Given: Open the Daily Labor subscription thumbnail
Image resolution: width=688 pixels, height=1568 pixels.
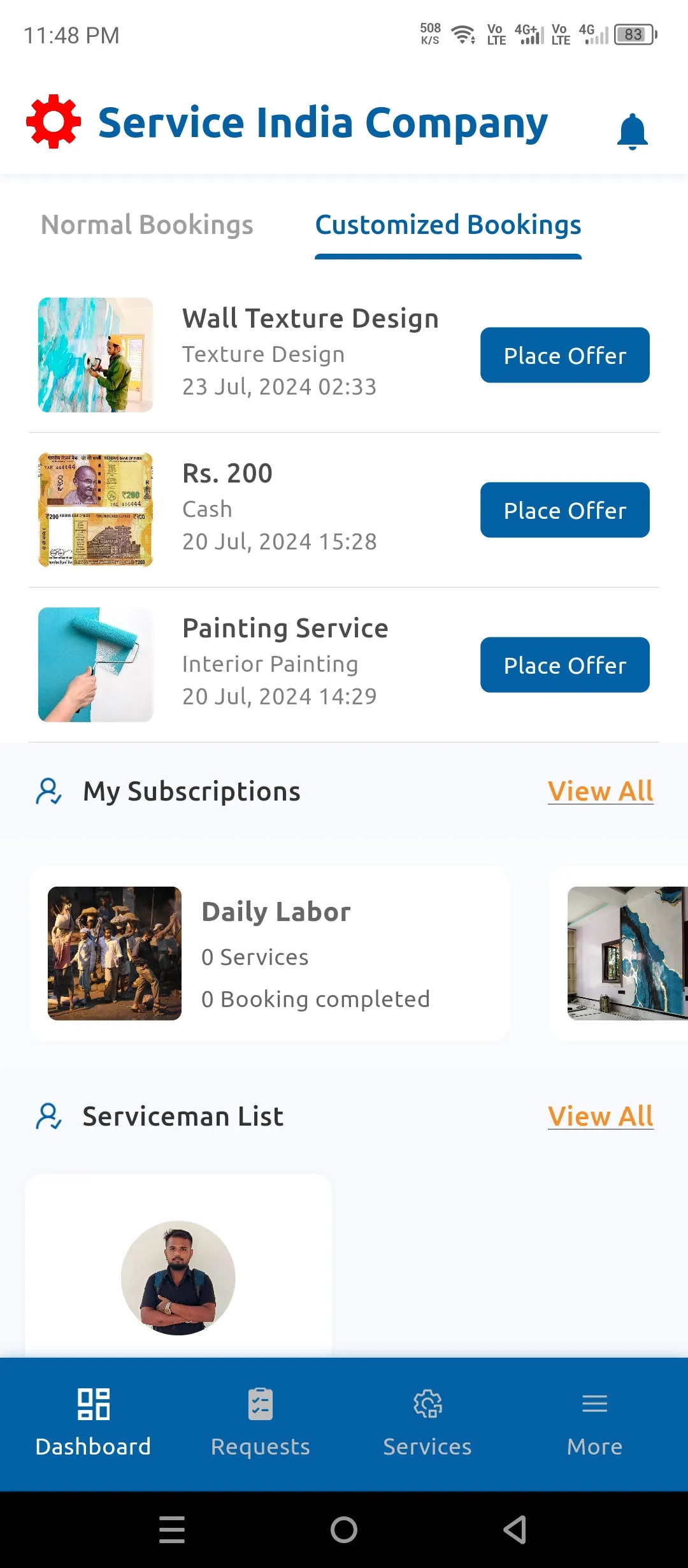Looking at the screenshot, I should point(115,954).
